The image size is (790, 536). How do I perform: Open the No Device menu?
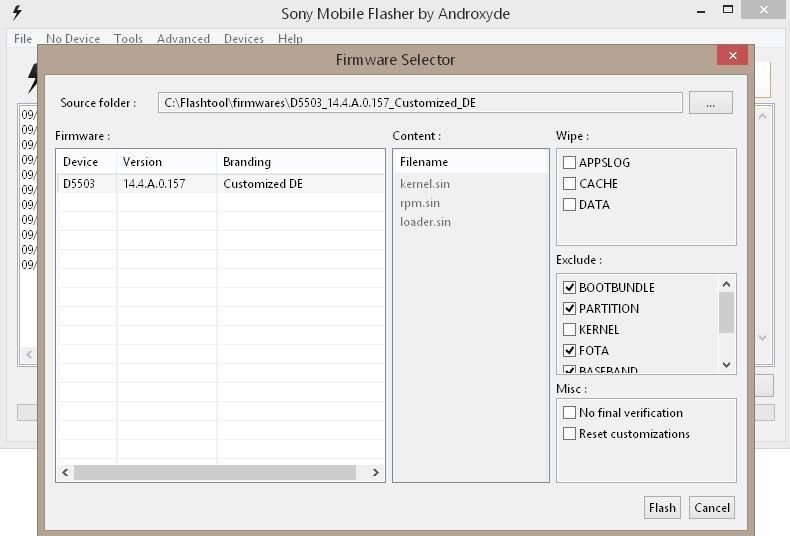73,38
